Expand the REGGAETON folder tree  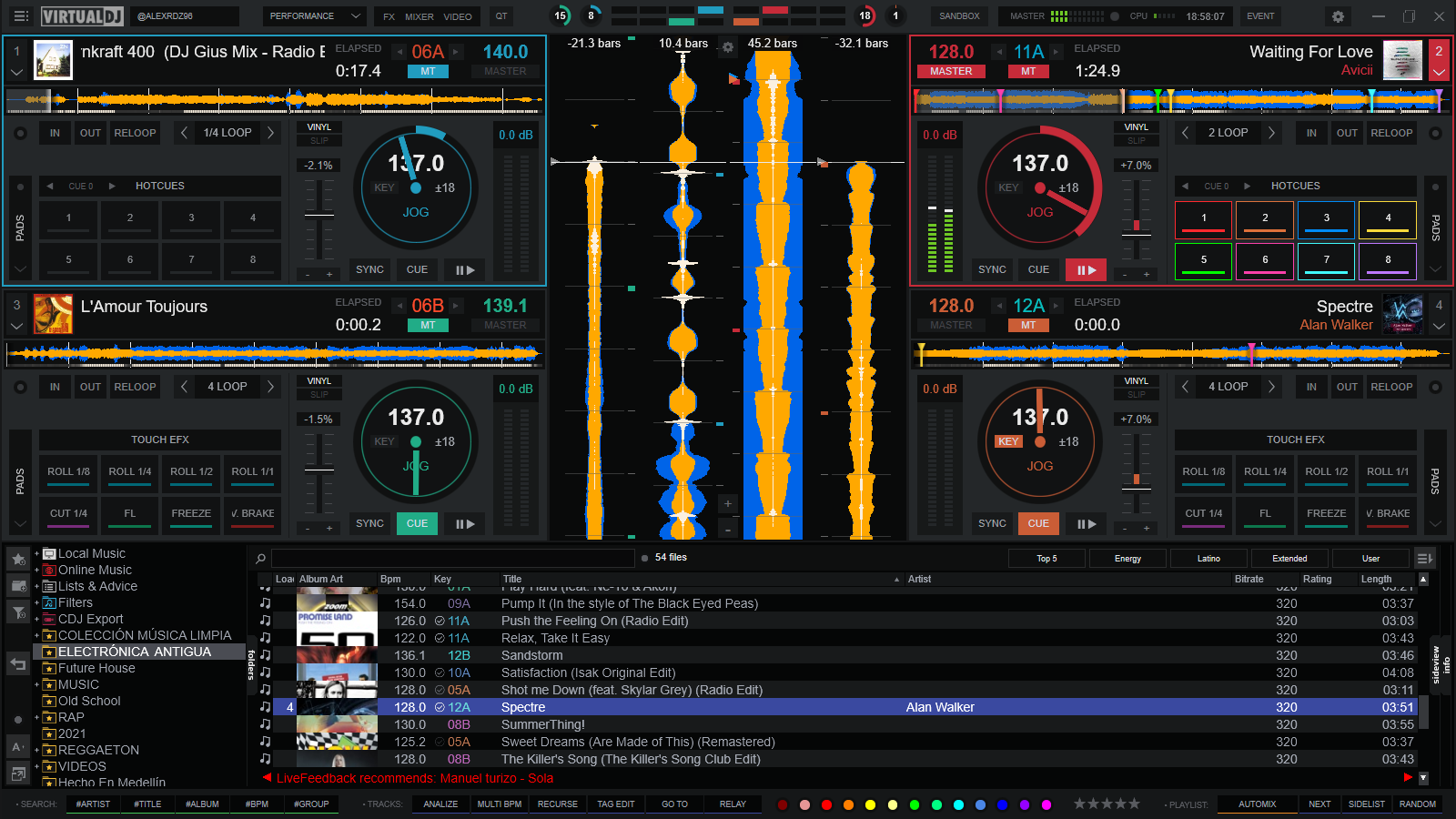[x=37, y=750]
